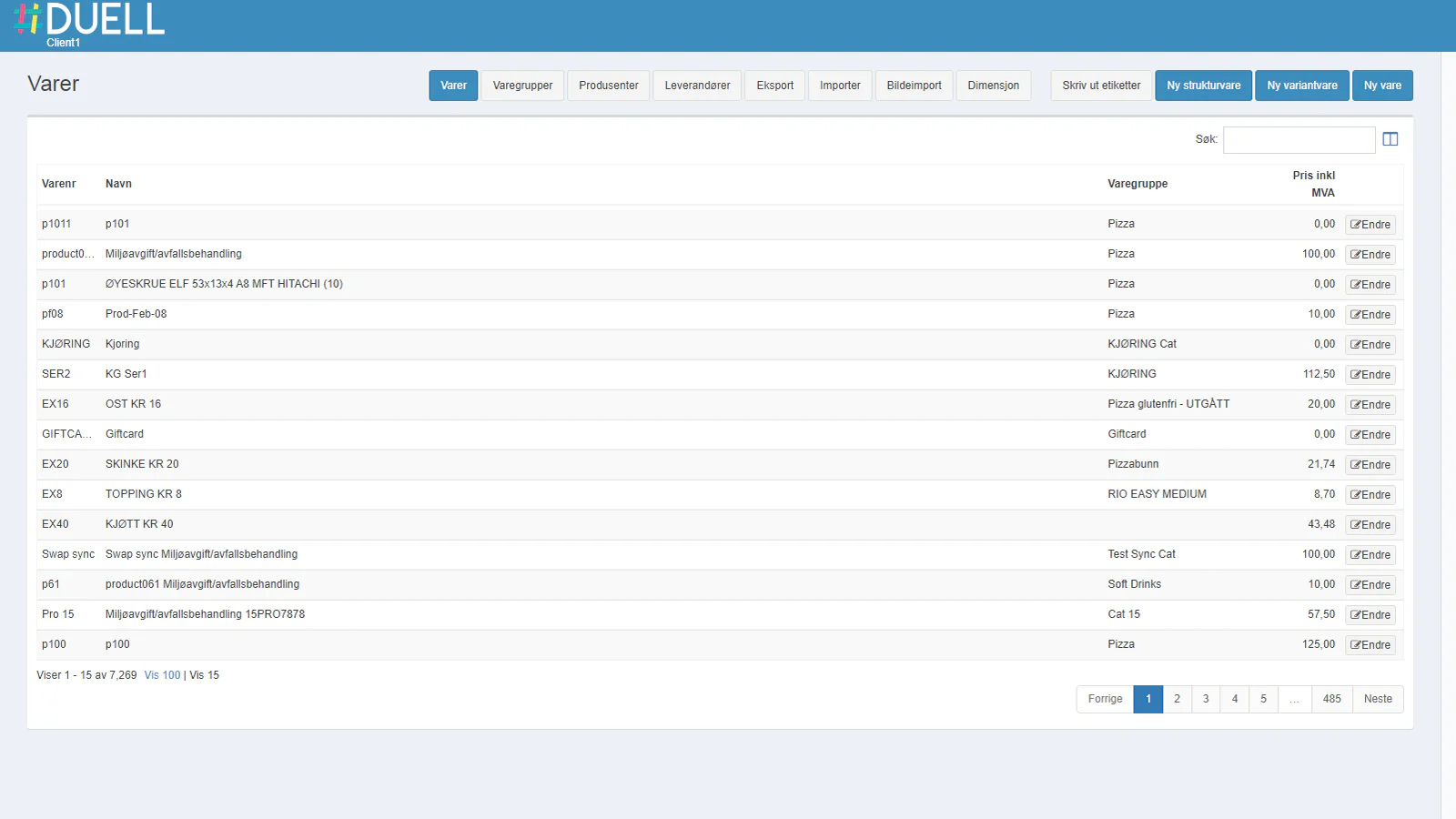Open the edit button for TOPPING KR 8
The height and width of the screenshot is (819, 1456).
1370,495
